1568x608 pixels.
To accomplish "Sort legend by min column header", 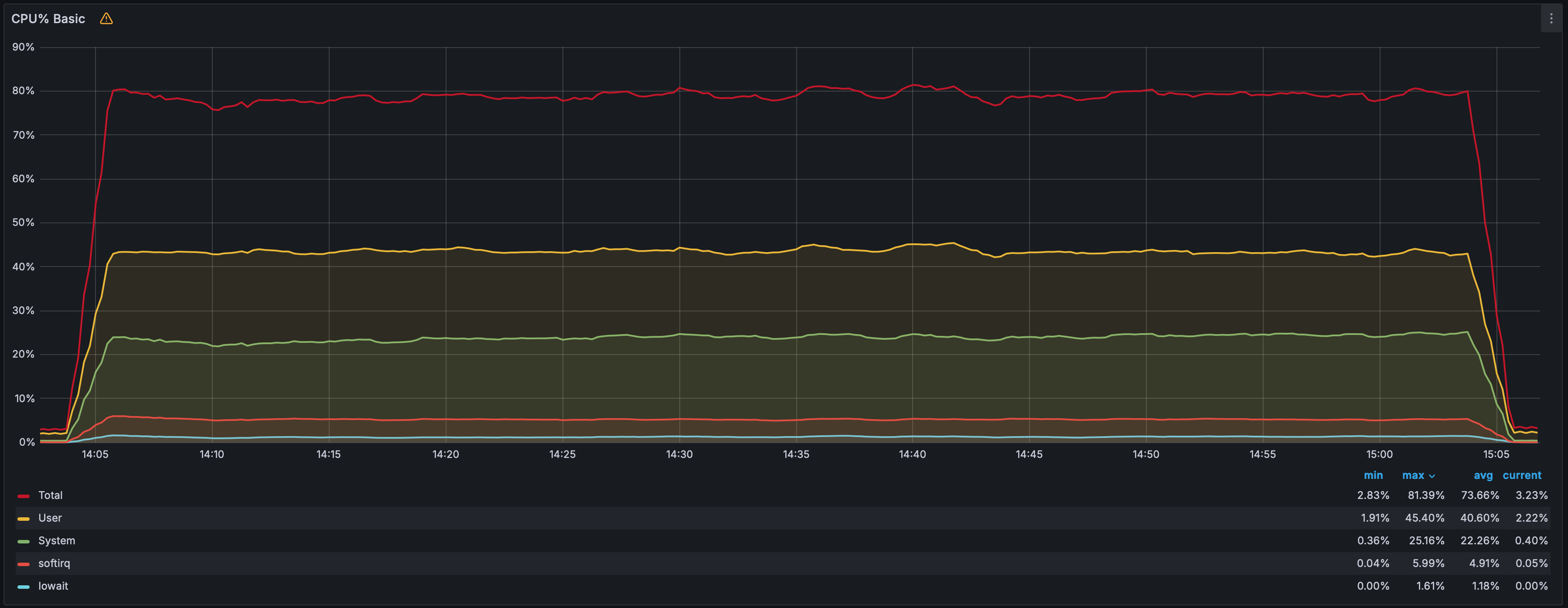I will [1373, 475].
